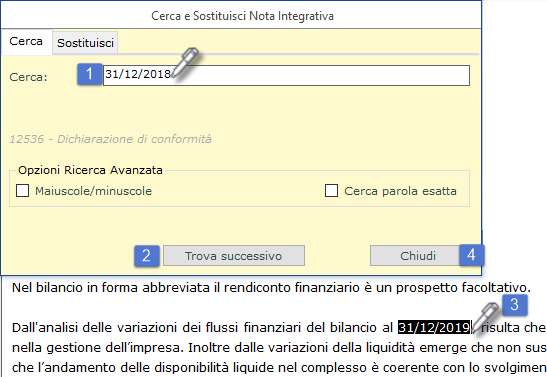Click the blue number 4 badge
547x377 pixels.
471,255
